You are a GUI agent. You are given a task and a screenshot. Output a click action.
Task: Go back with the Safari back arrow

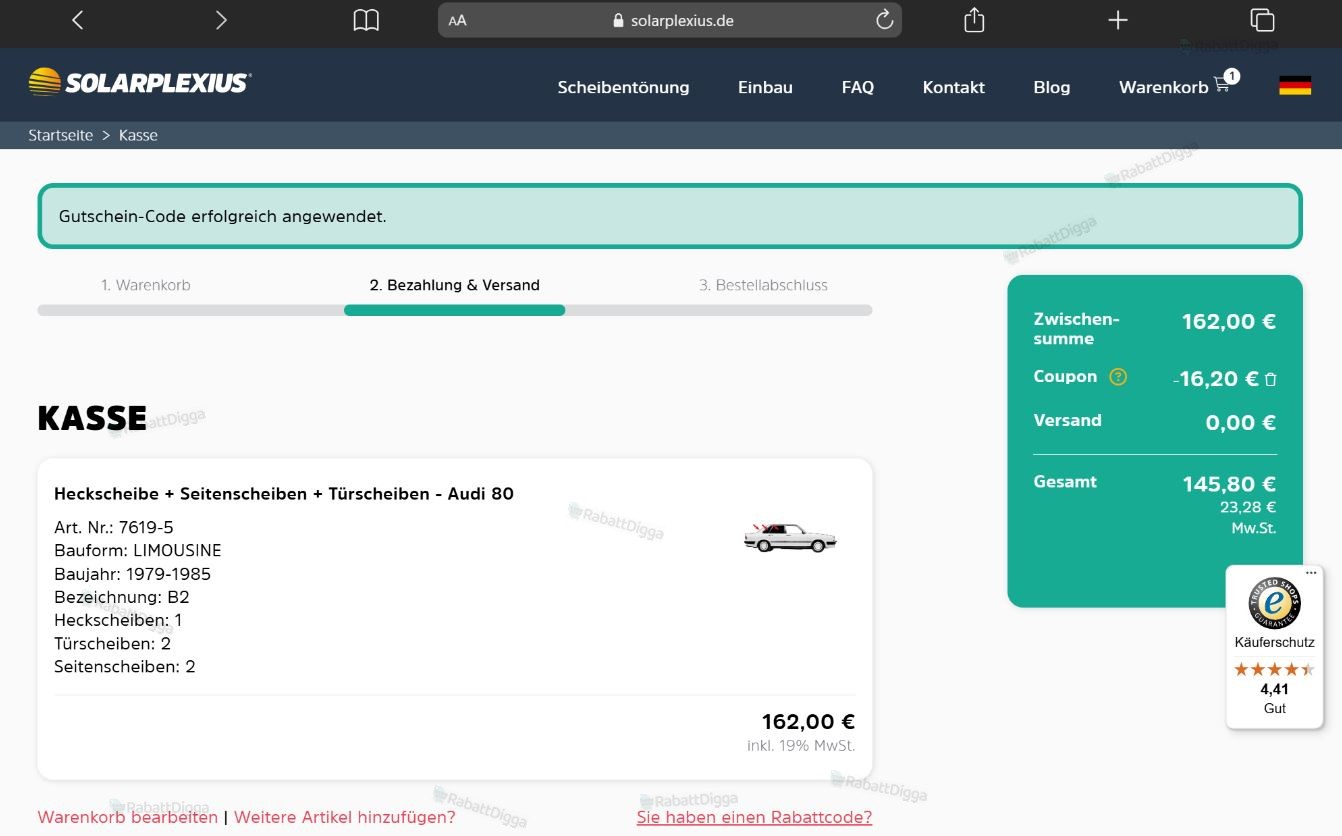(78, 20)
